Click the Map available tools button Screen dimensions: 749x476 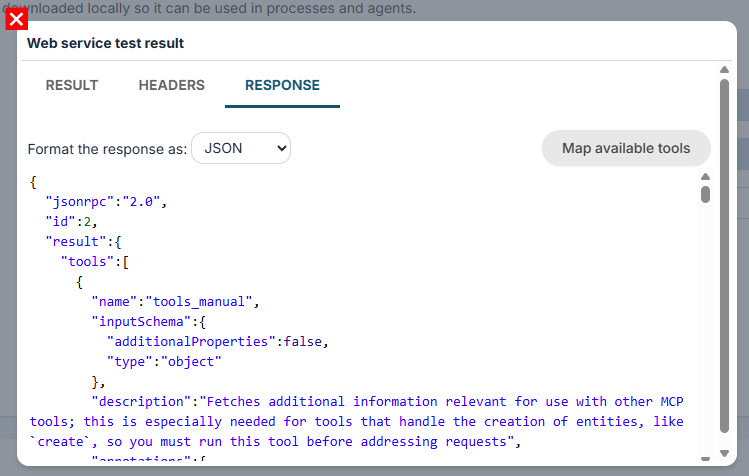[626, 148]
